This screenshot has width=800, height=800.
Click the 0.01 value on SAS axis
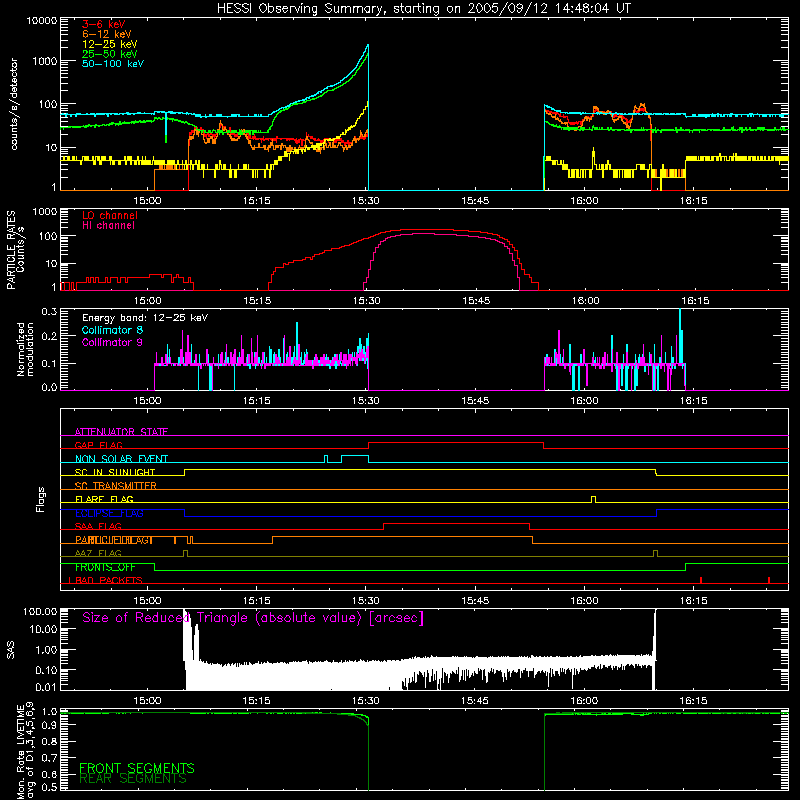(46, 687)
